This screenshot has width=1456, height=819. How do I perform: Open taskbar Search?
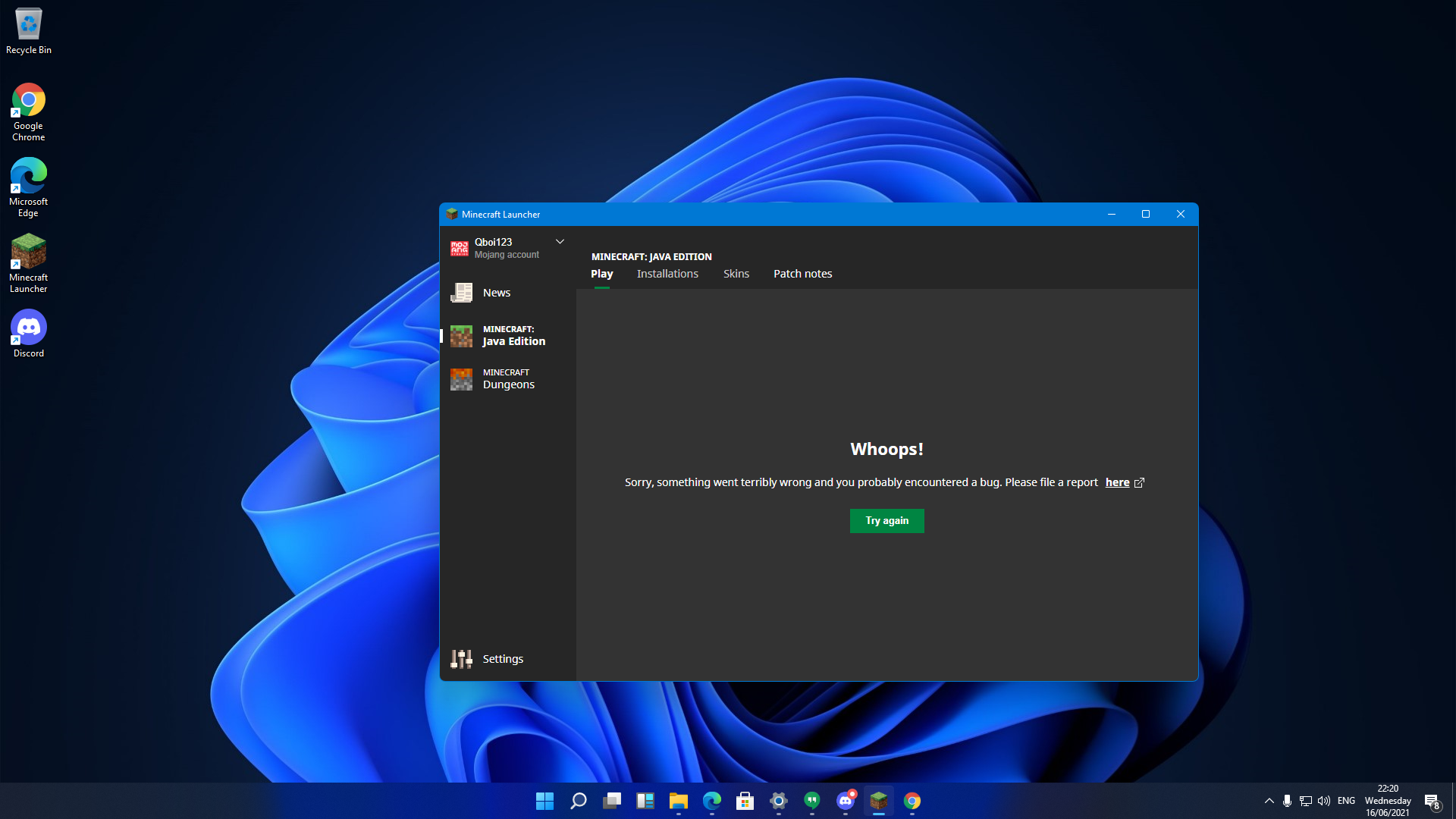pos(578,801)
